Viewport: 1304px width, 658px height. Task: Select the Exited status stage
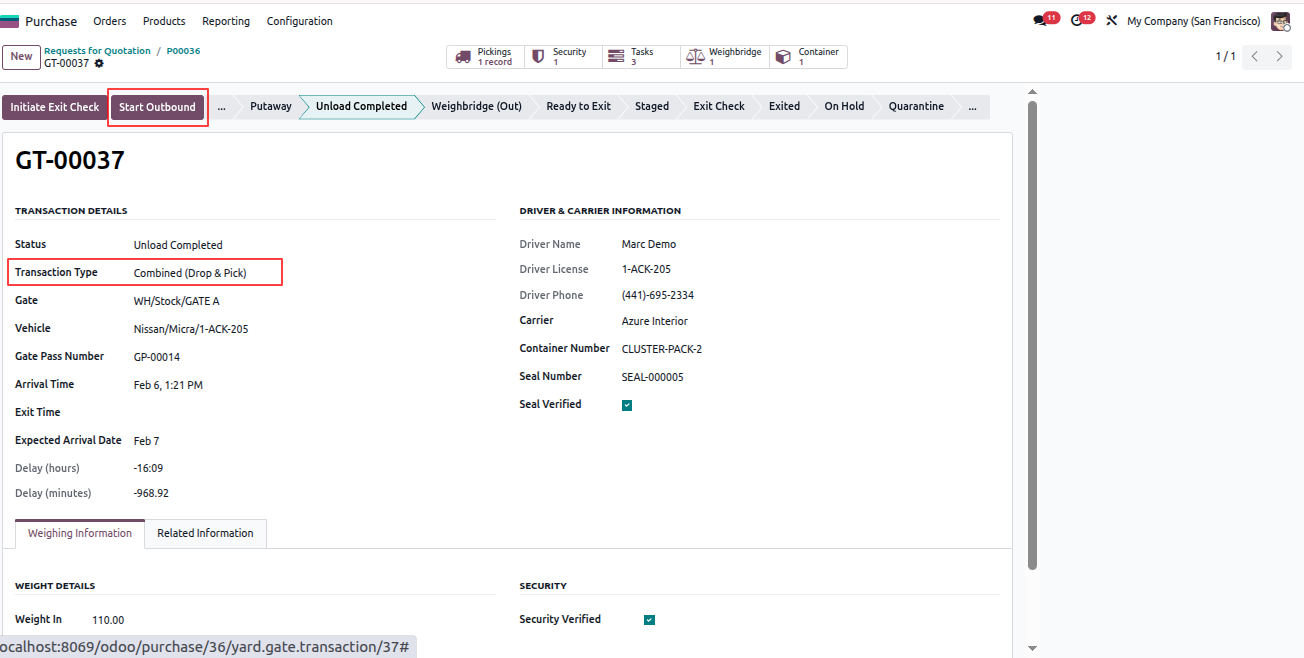point(784,106)
